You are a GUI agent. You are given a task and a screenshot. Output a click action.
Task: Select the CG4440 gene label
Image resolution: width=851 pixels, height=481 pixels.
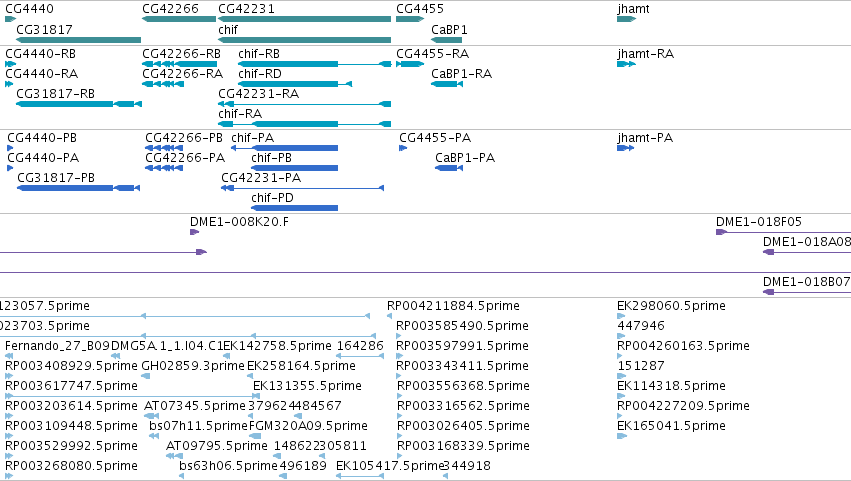coord(29,9)
